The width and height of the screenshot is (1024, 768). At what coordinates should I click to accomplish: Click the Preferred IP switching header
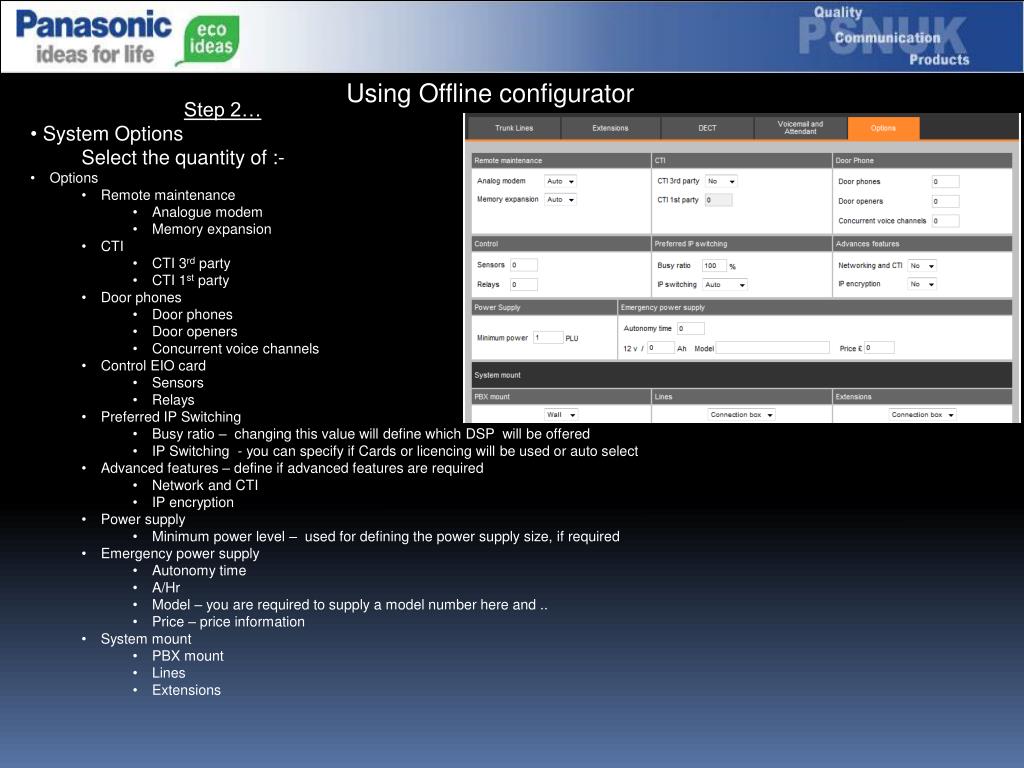point(742,244)
